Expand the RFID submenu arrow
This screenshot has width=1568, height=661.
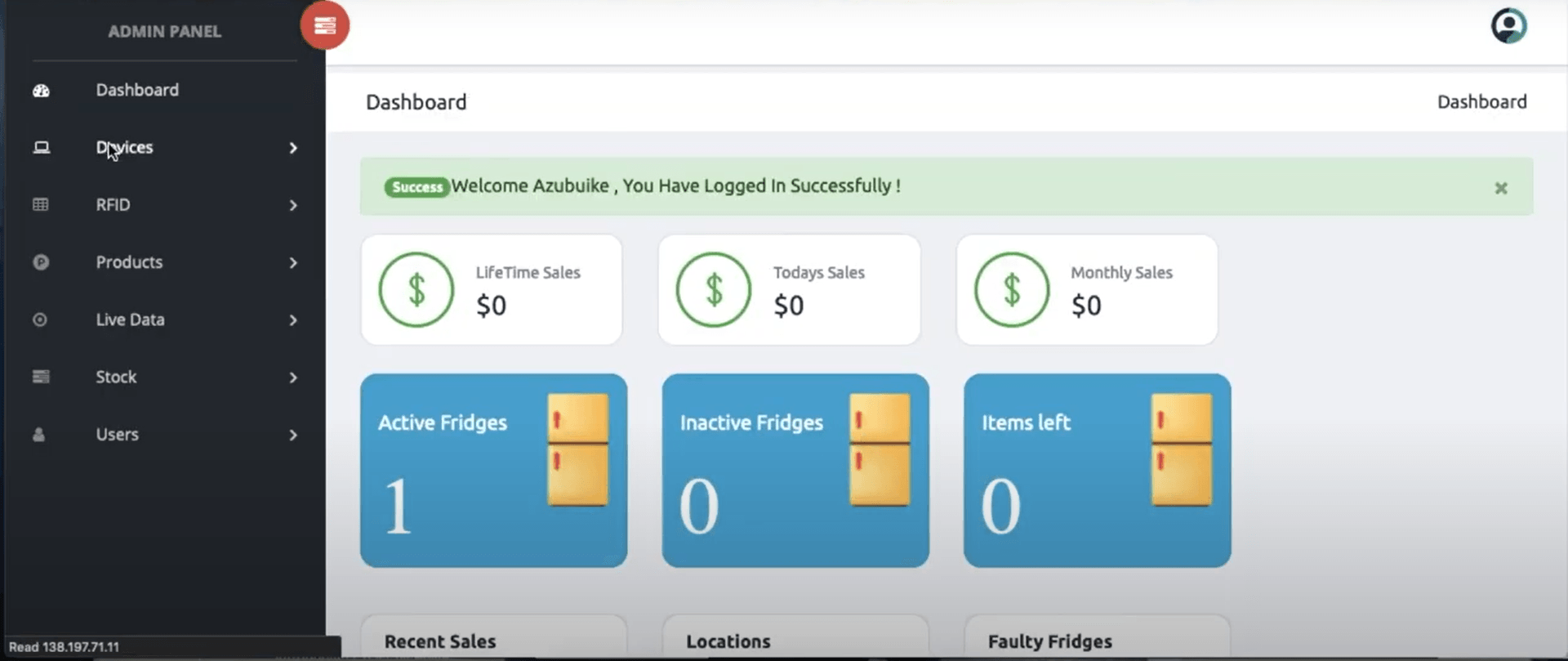coord(293,205)
